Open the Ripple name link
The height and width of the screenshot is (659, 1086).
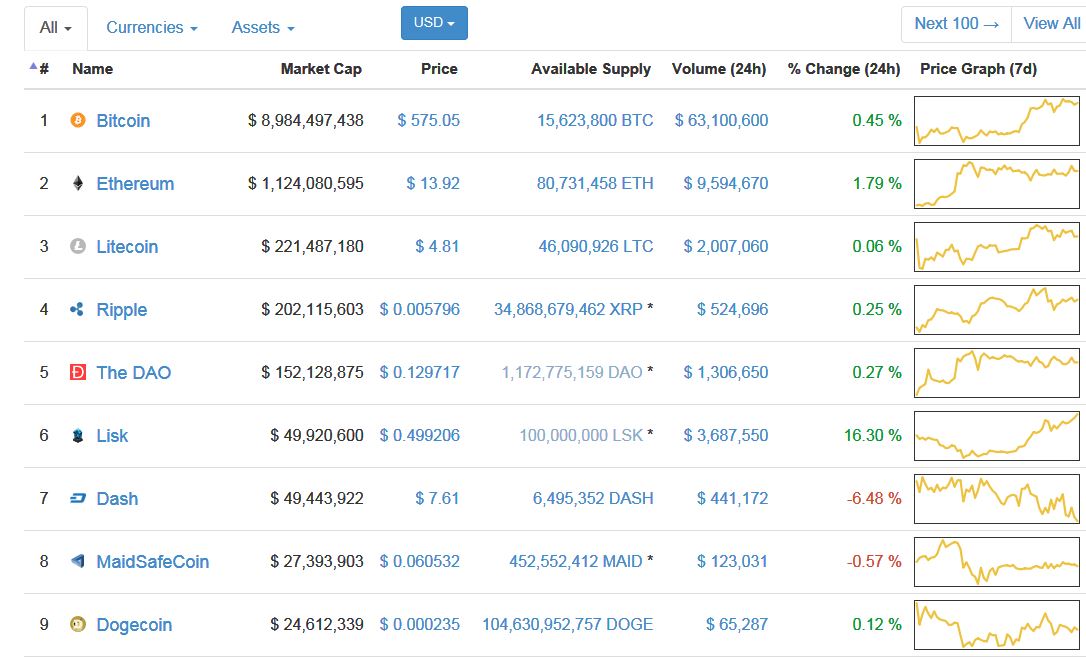pos(122,310)
